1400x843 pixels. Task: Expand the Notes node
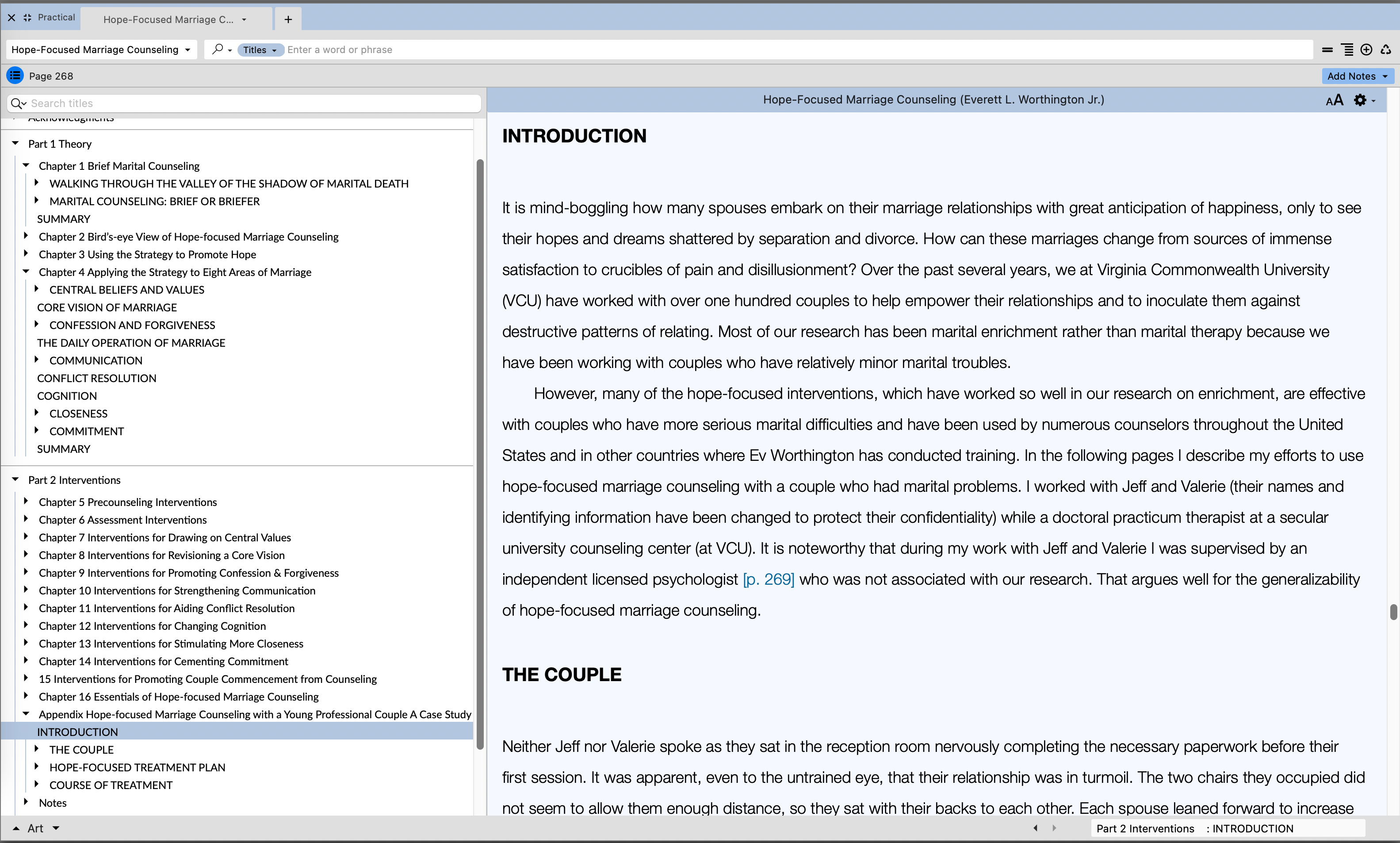(x=26, y=802)
